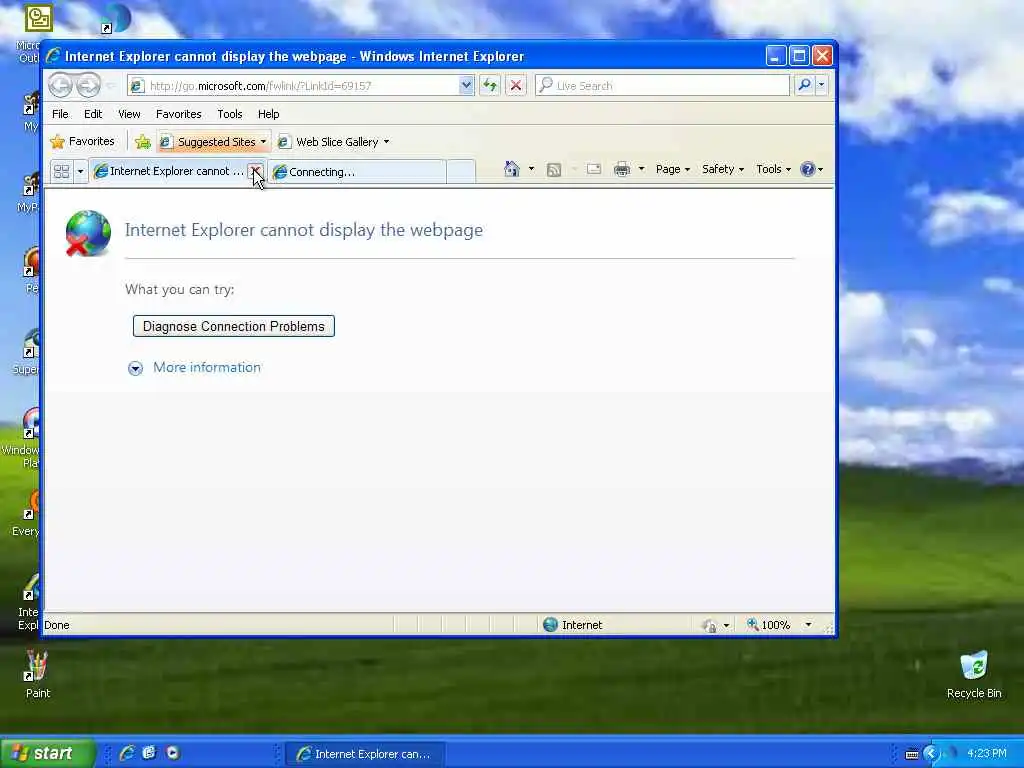Click the Internet security zone indicator
This screenshot has width=1024, height=768.
[573, 625]
